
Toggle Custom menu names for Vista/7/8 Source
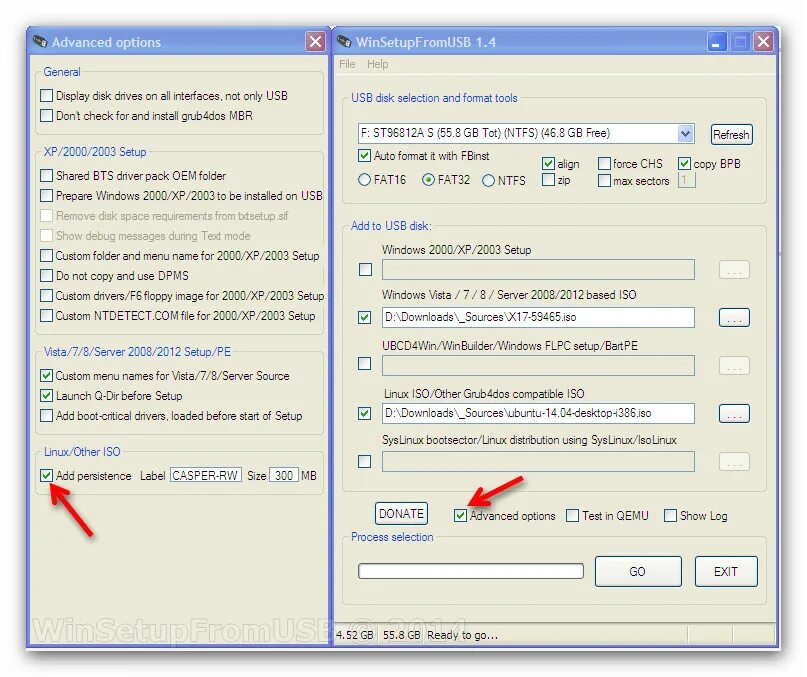(x=46, y=375)
